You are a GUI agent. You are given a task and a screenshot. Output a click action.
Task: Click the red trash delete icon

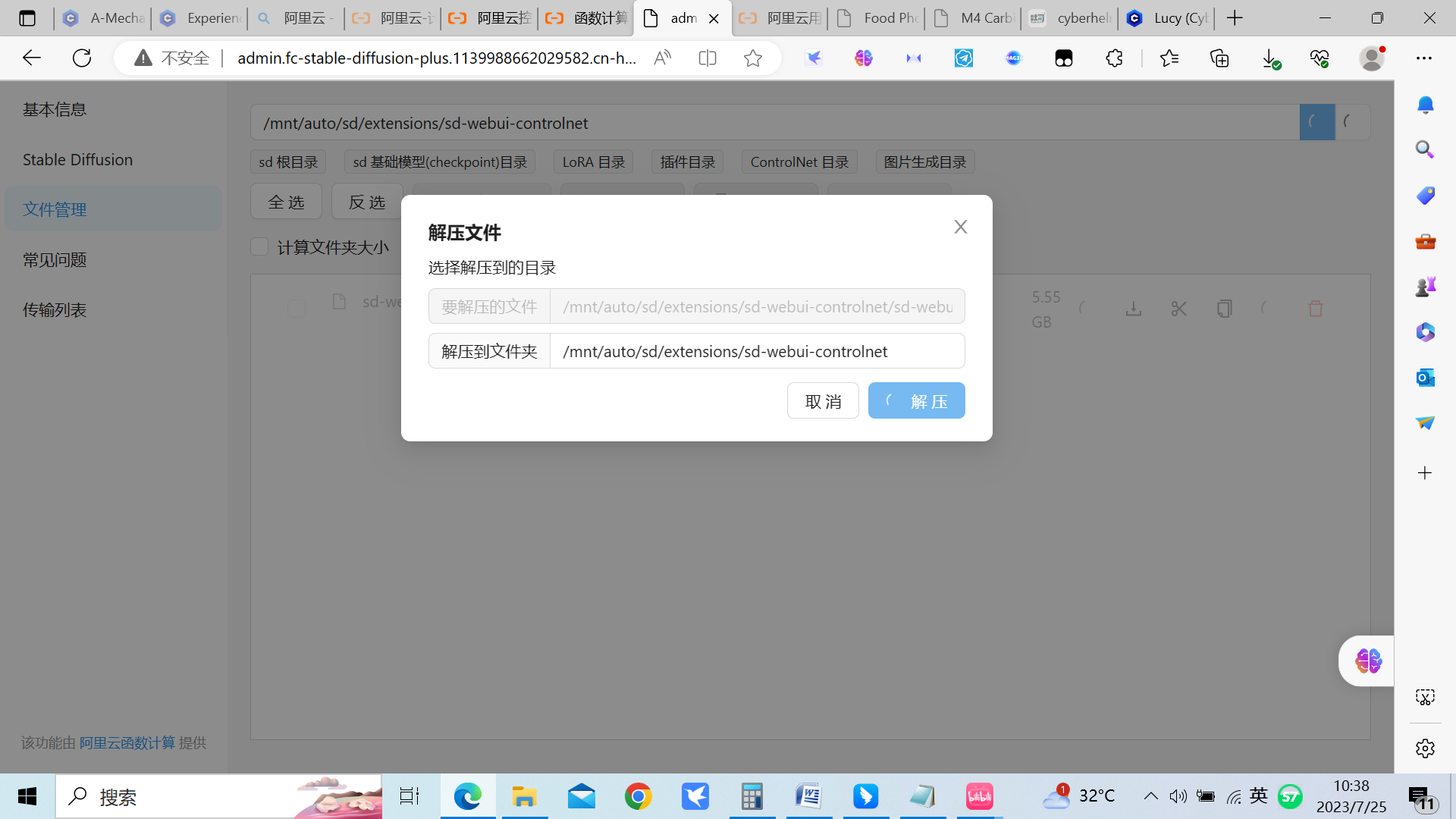(x=1316, y=309)
